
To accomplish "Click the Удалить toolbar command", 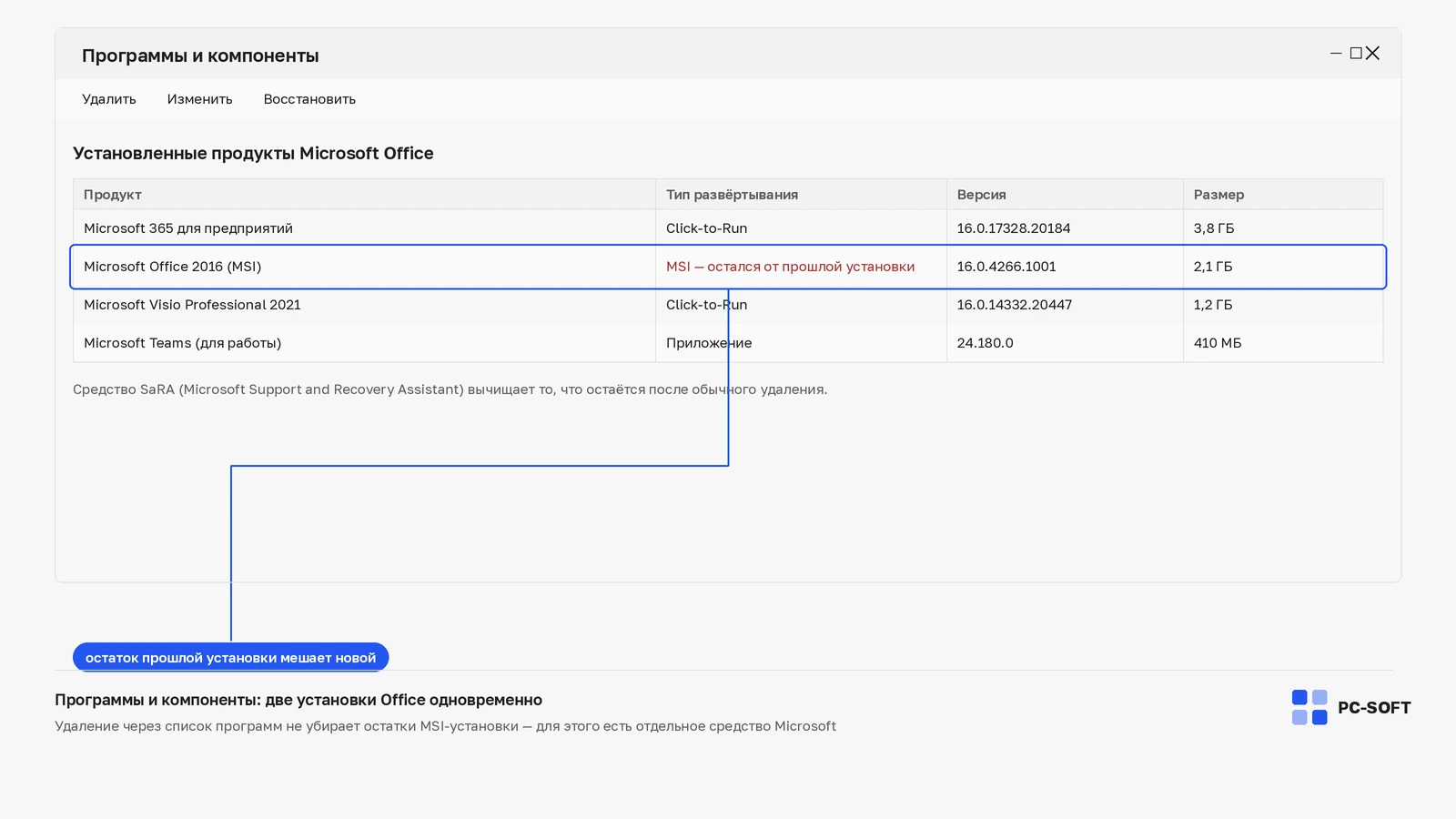I will point(109,99).
